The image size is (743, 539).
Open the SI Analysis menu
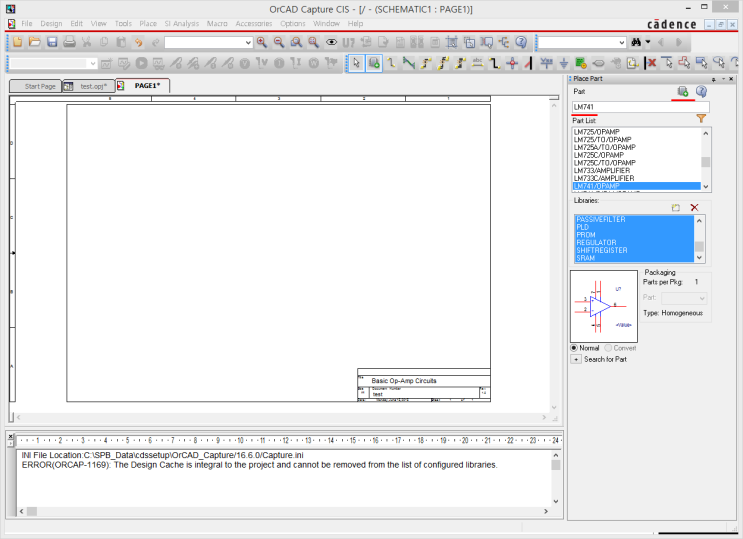181,23
